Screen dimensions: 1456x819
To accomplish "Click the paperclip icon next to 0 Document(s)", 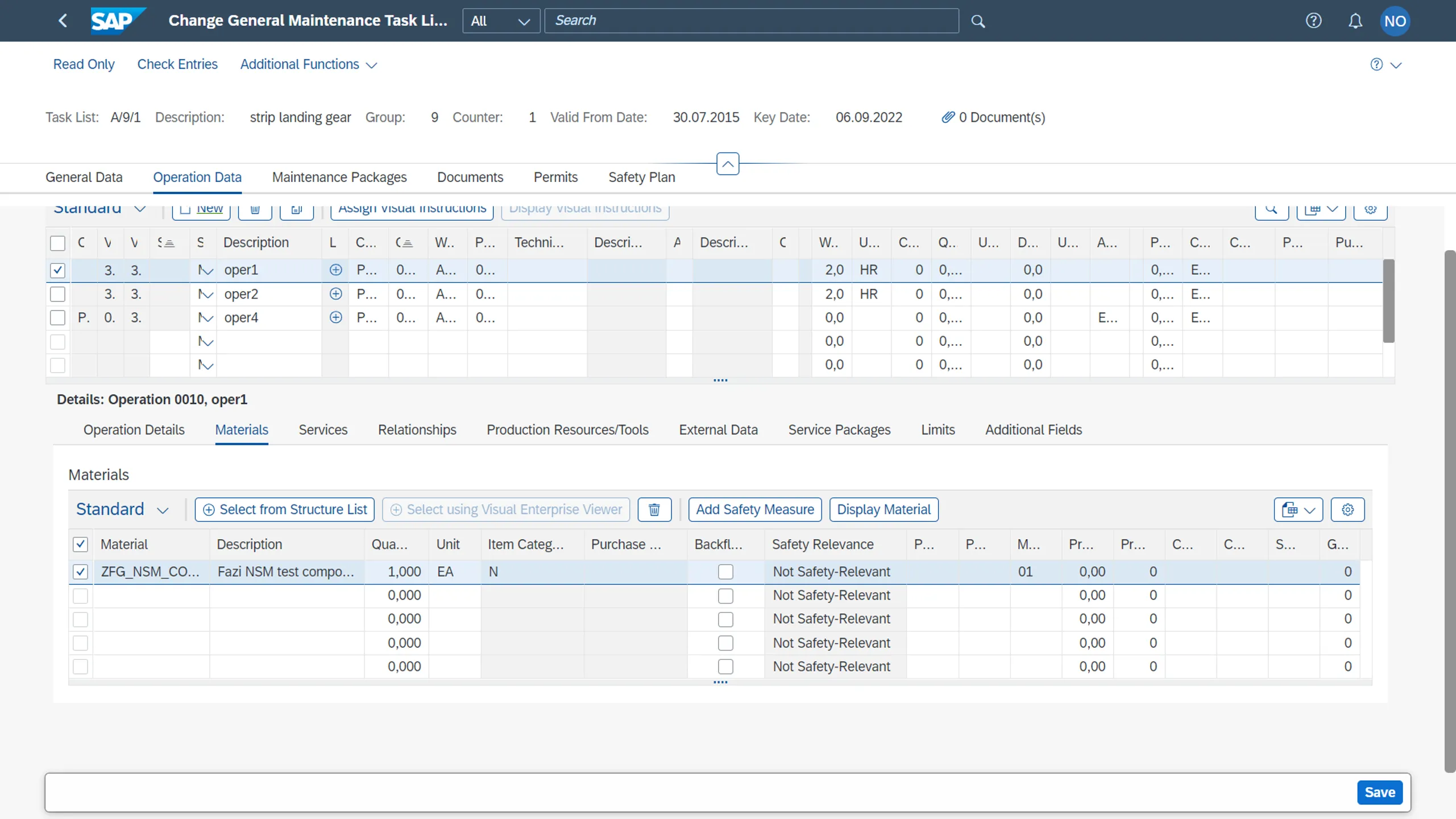I will (x=948, y=117).
